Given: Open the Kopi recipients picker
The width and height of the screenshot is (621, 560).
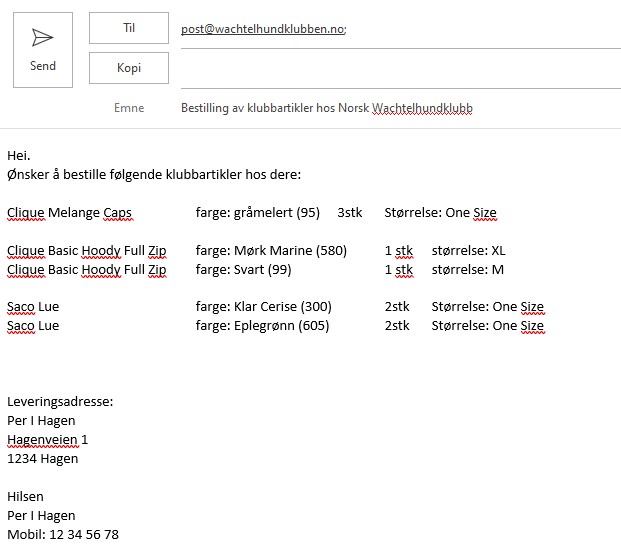Looking at the screenshot, I should [129, 68].
